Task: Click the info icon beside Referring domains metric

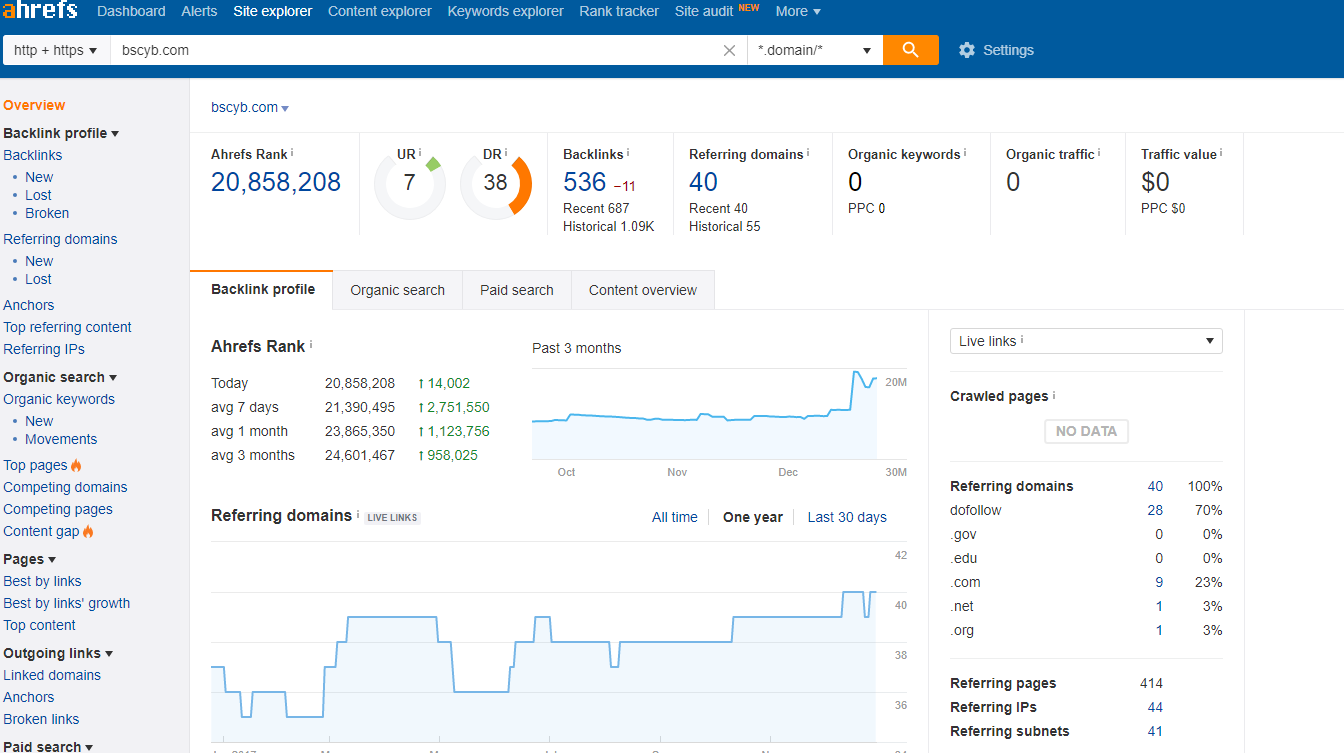Action: [x=808, y=152]
